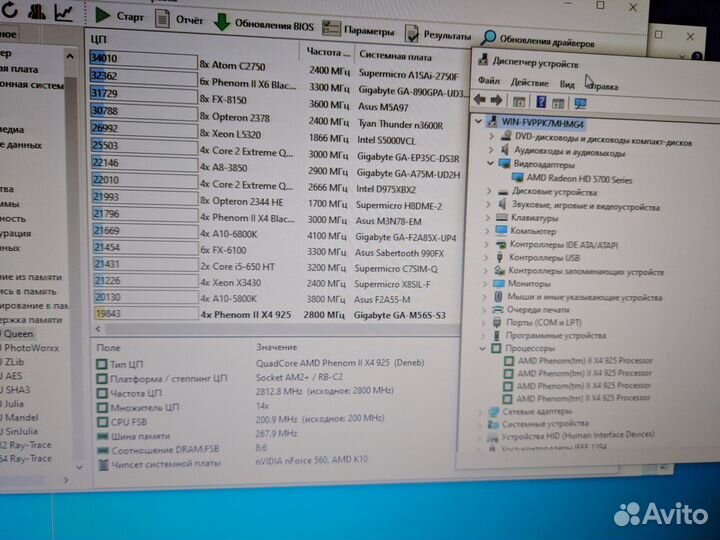Collapse the Видеоадаптеры category
The height and width of the screenshot is (540, 720).
click(490, 163)
